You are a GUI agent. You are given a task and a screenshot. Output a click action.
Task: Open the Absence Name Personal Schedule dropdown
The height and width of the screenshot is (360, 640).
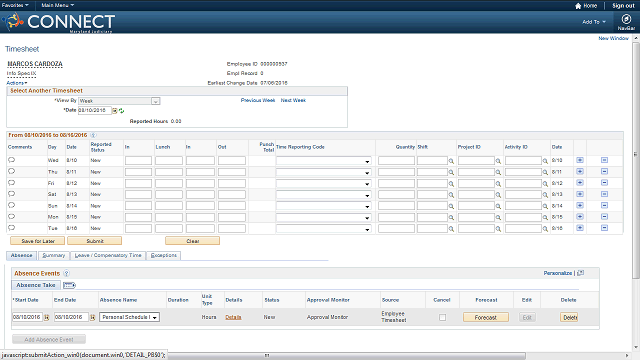[129, 317]
